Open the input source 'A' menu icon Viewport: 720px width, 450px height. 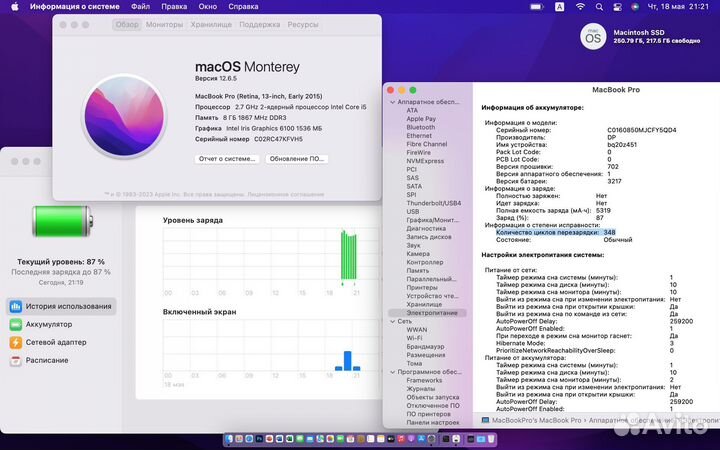(x=559, y=7)
